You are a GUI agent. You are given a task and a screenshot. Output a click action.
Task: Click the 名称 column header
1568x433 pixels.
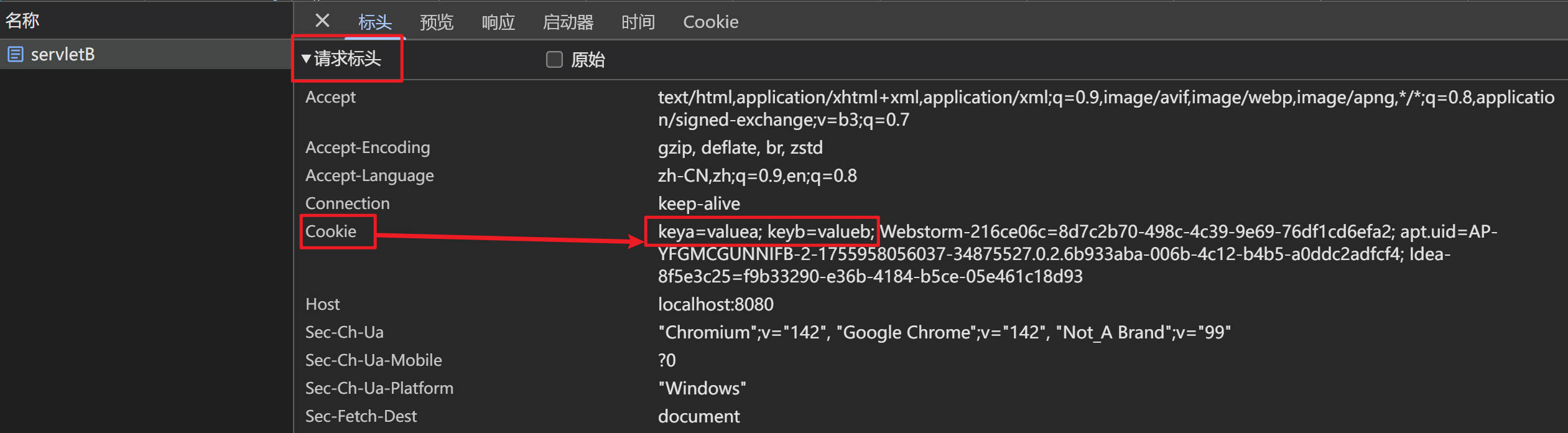[x=22, y=21]
